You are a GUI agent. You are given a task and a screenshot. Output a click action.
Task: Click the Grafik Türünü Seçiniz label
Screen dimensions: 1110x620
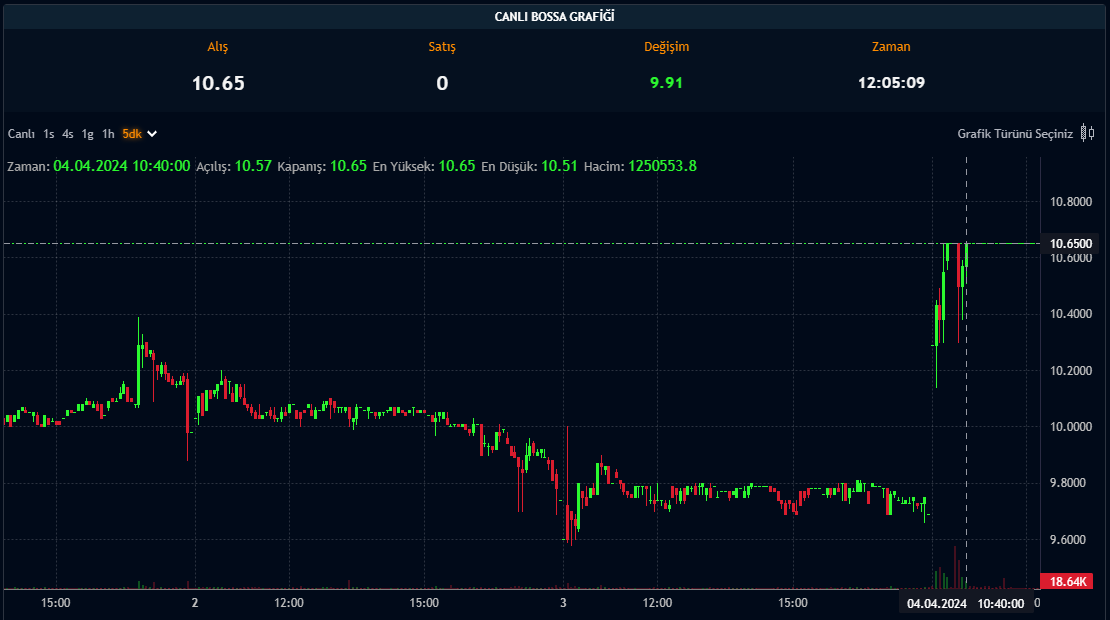tap(1014, 133)
